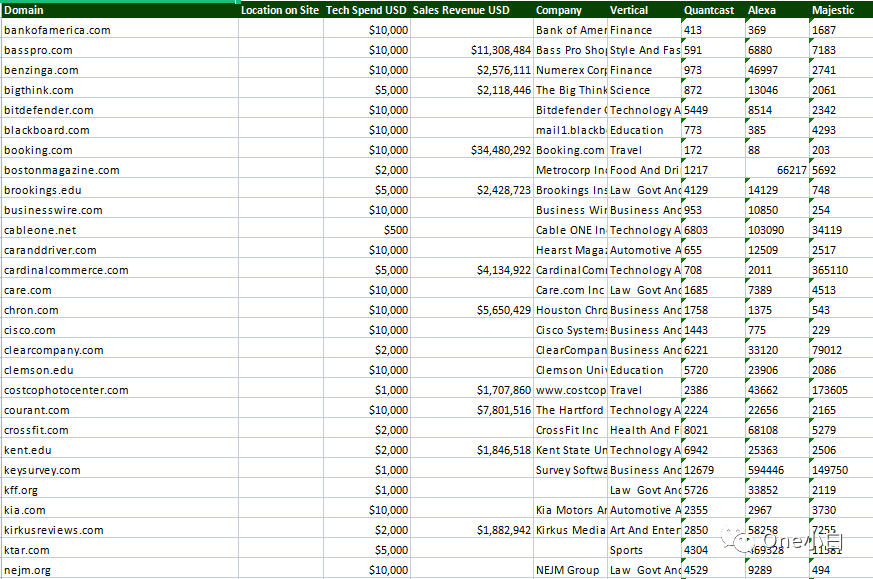Click the NEJM Group company cell
Viewport: 873px width, 579px height.
click(568, 570)
